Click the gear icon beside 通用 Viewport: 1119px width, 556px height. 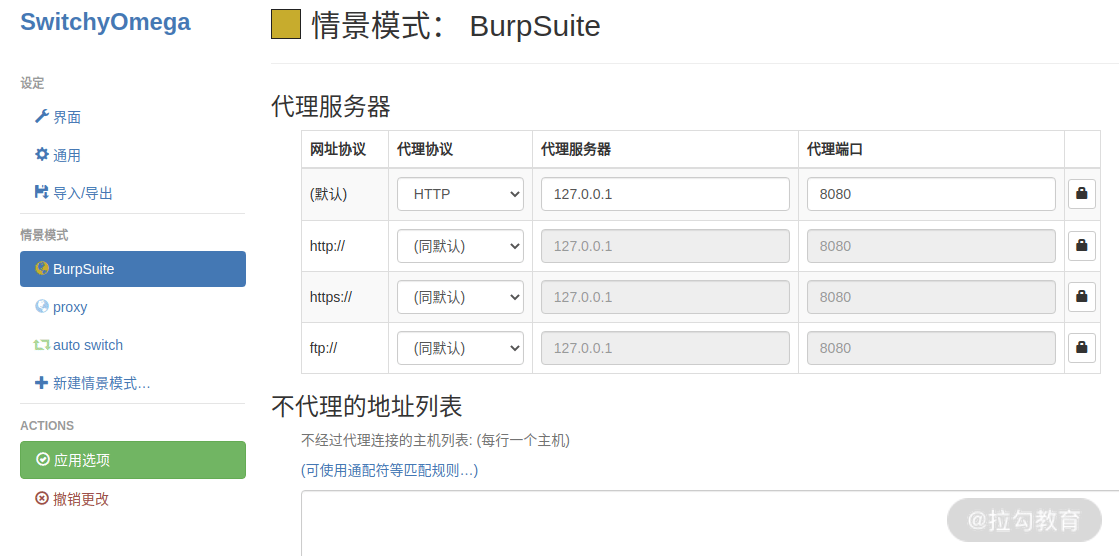click(x=41, y=154)
